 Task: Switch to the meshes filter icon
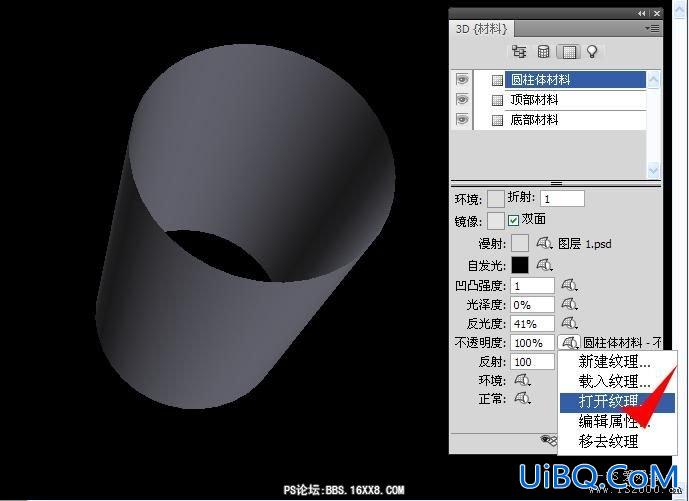click(544, 52)
